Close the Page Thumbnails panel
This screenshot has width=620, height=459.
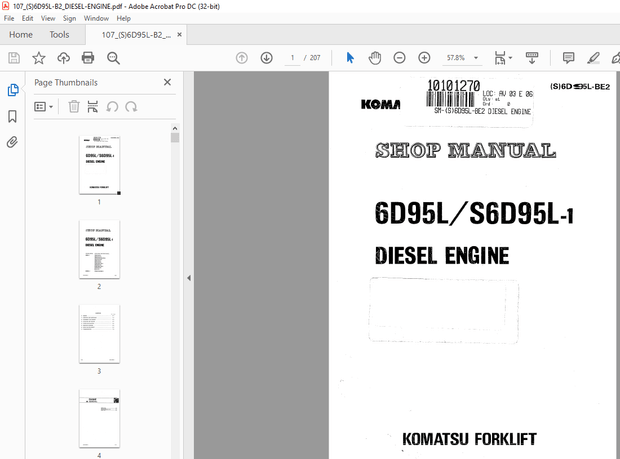point(167,82)
